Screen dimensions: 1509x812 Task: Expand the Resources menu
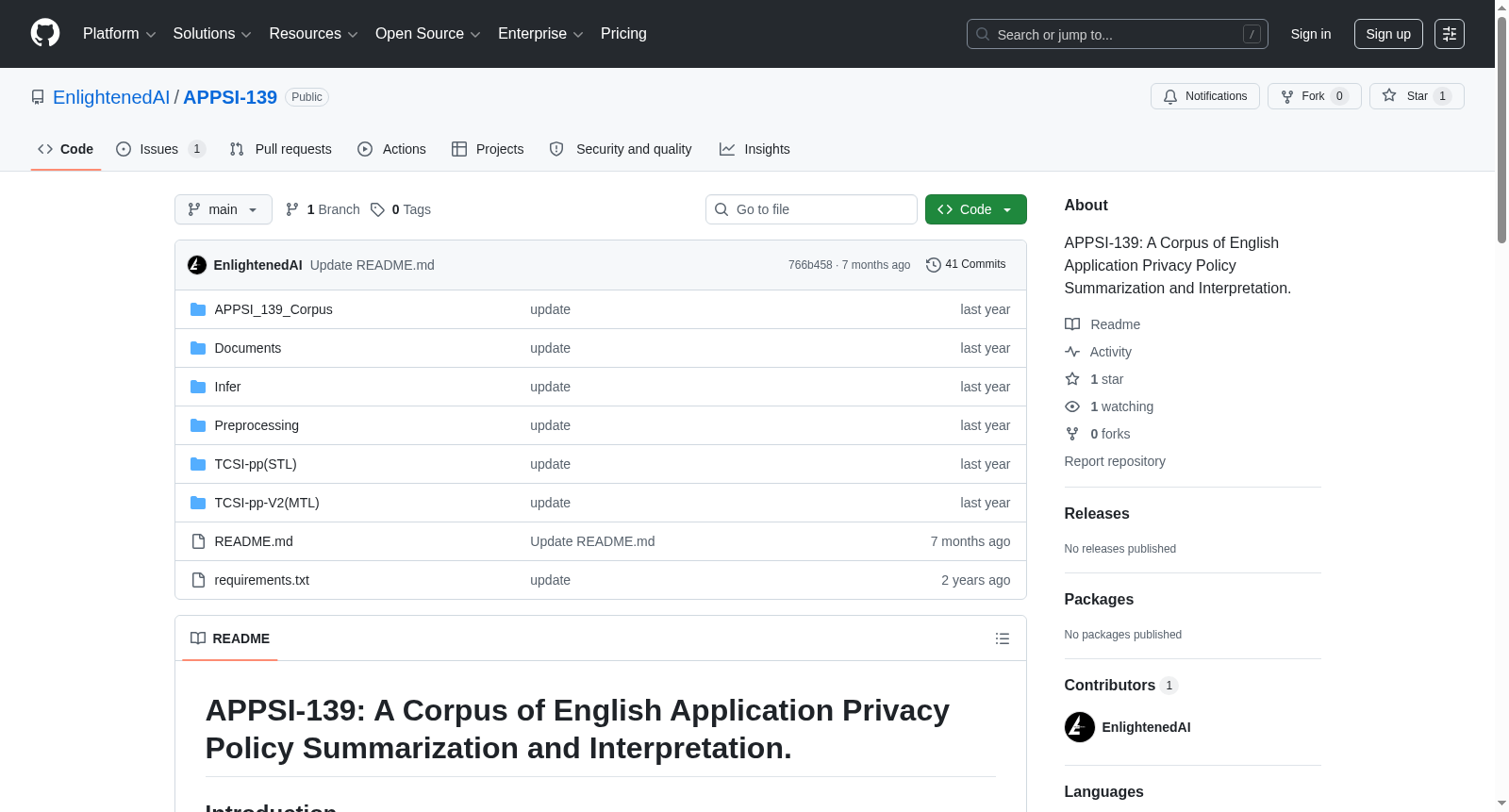pyautogui.click(x=313, y=34)
